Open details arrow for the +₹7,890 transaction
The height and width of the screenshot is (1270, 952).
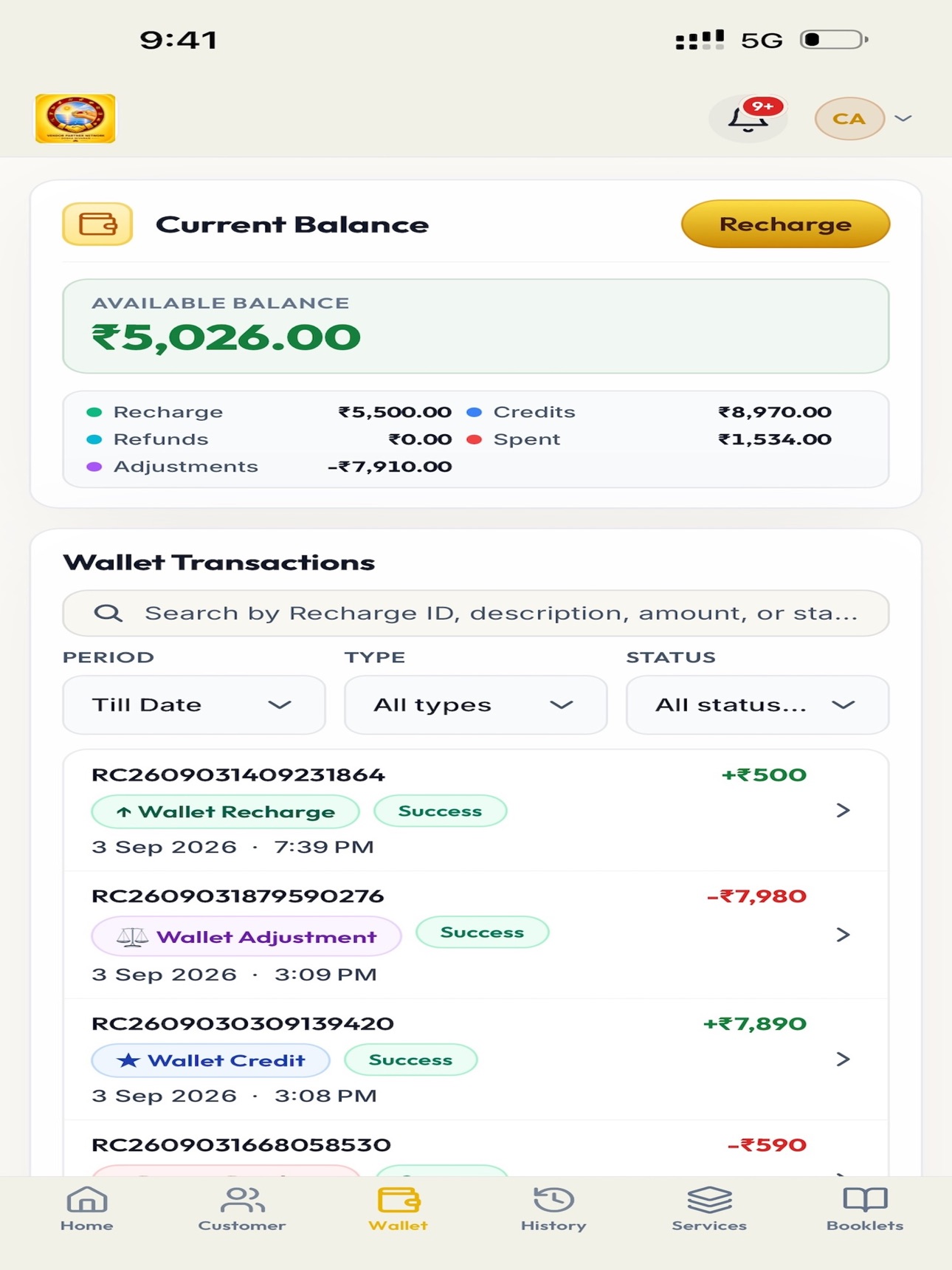click(843, 1059)
